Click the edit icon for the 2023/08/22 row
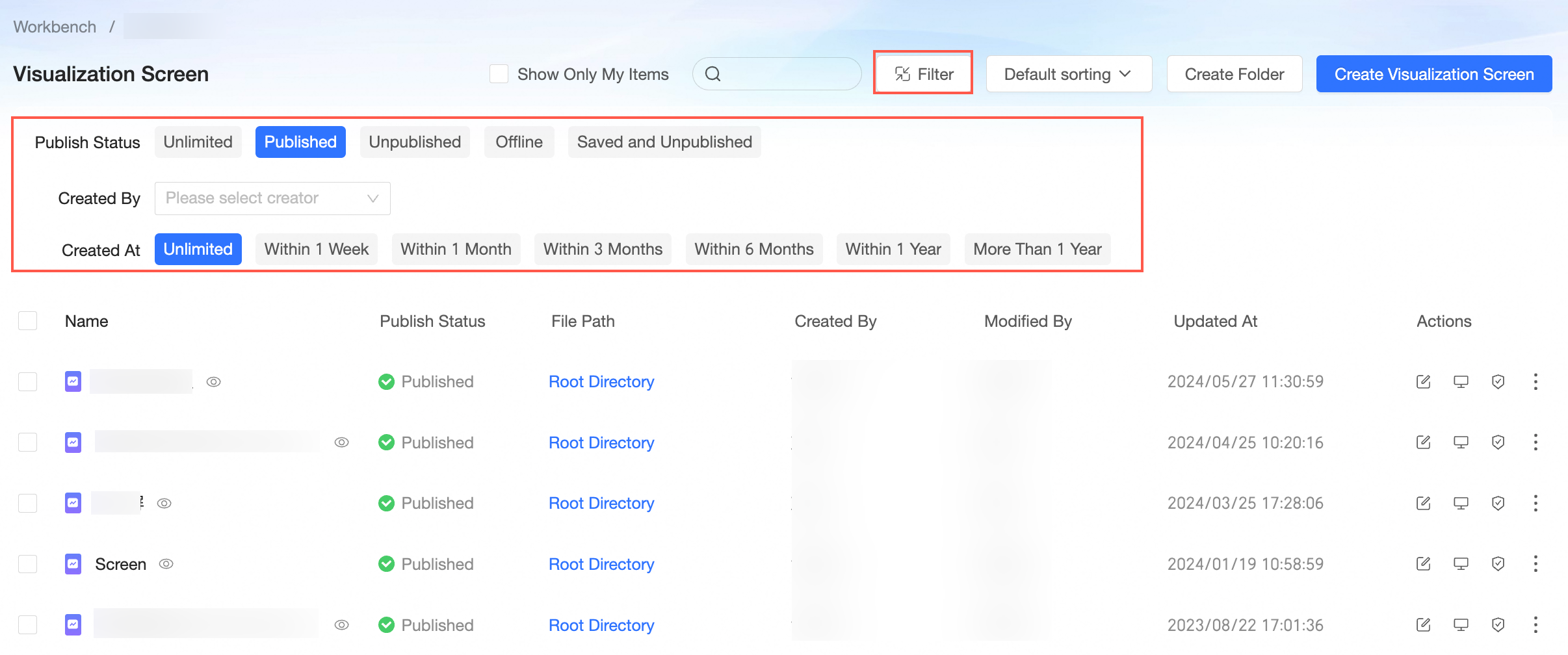This screenshot has width=1568, height=655. 1423,625
